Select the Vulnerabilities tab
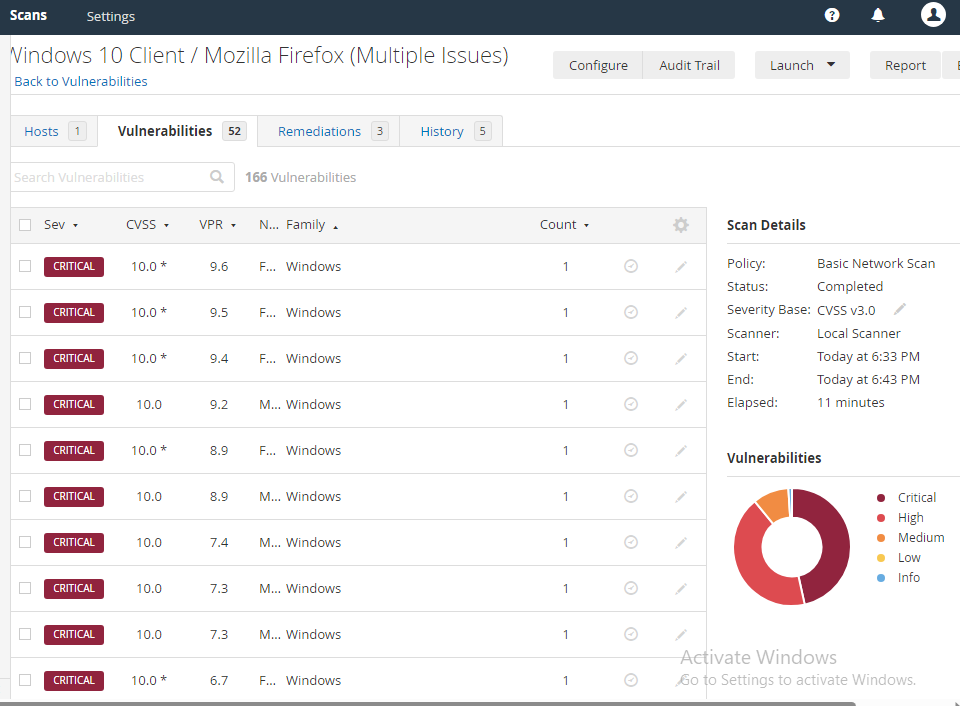 coord(178,131)
